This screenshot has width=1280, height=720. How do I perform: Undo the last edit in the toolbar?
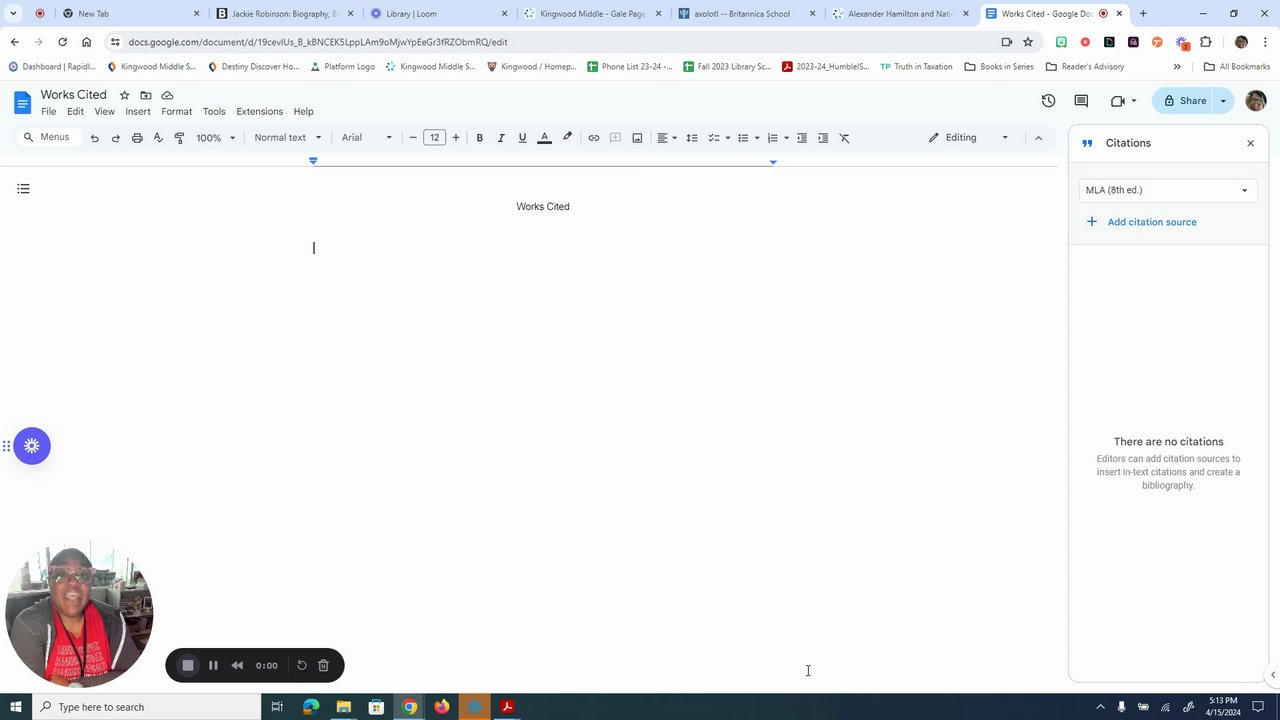[x=94, y=138]
